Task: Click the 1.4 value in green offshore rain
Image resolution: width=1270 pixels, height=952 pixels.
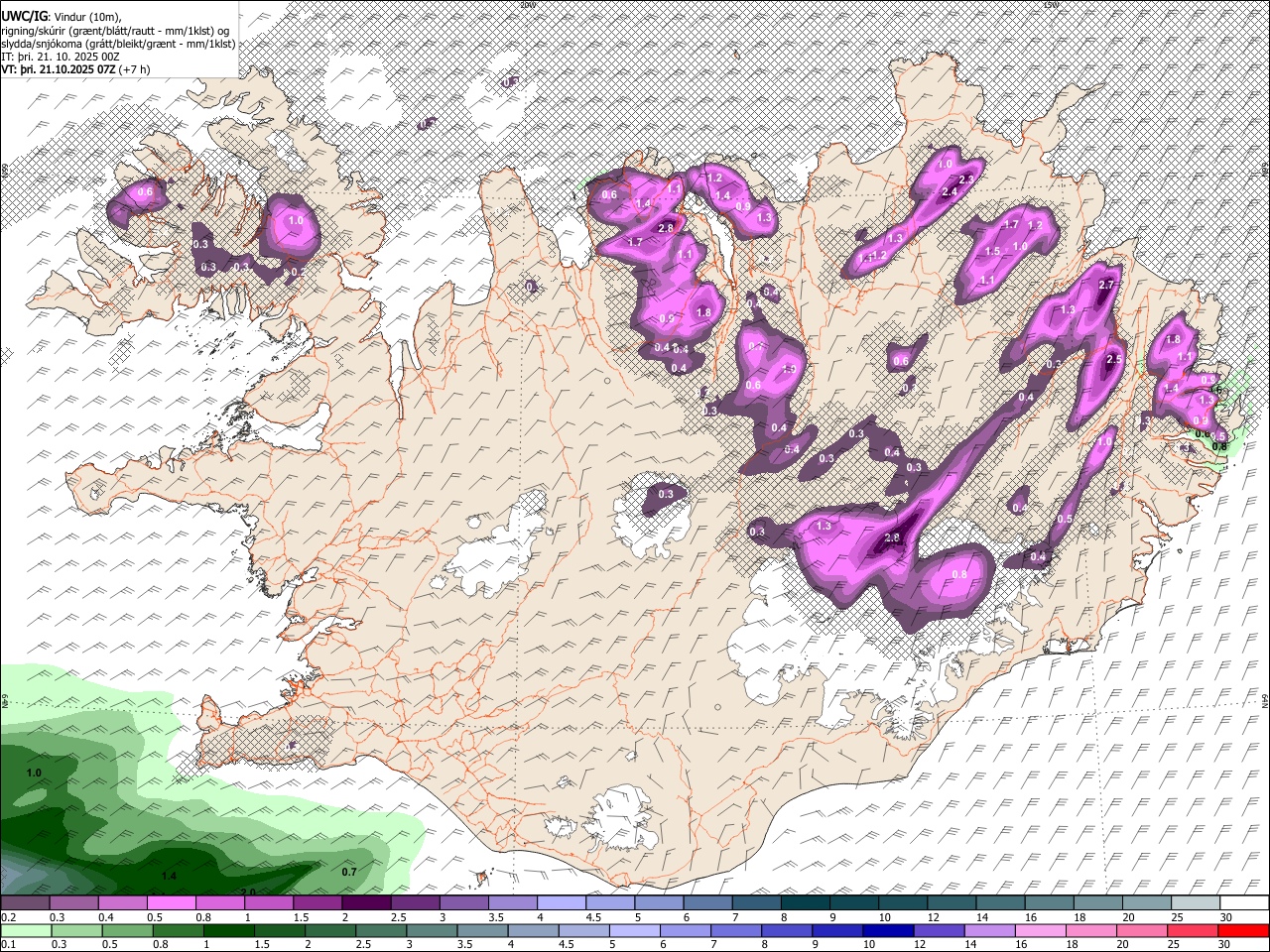Action: point(169,877)
